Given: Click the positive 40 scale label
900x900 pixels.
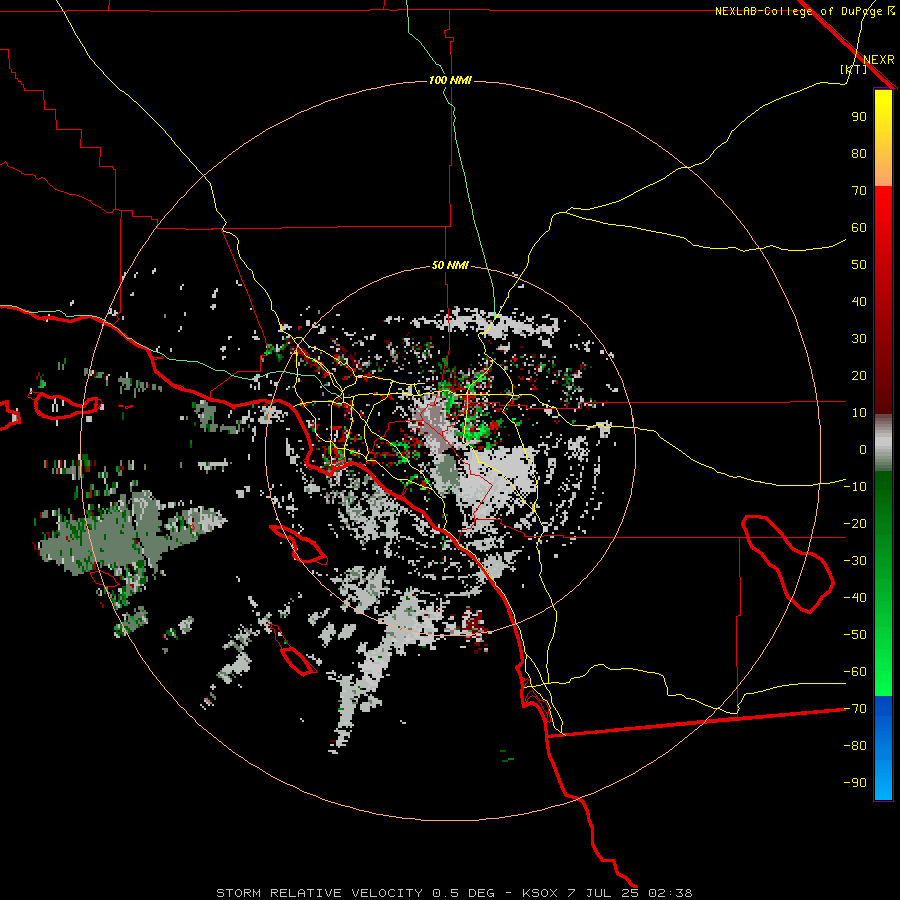Looking at the screenshot, I should [859, 301].
